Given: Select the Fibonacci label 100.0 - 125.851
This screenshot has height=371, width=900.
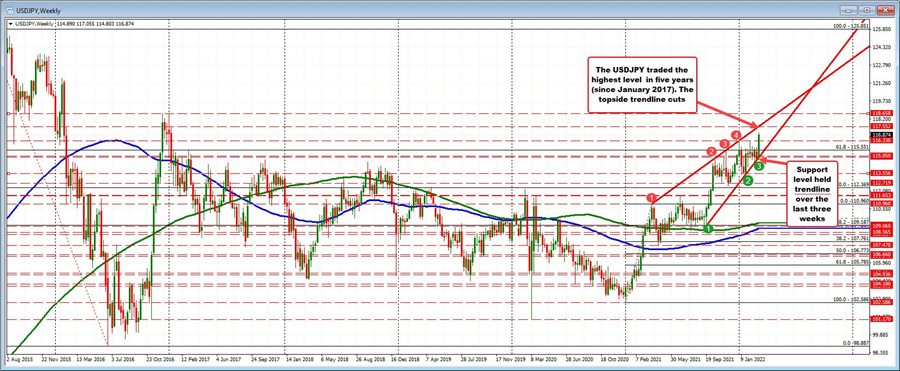Looking at the screenshot, I should (x=851, y=26).
